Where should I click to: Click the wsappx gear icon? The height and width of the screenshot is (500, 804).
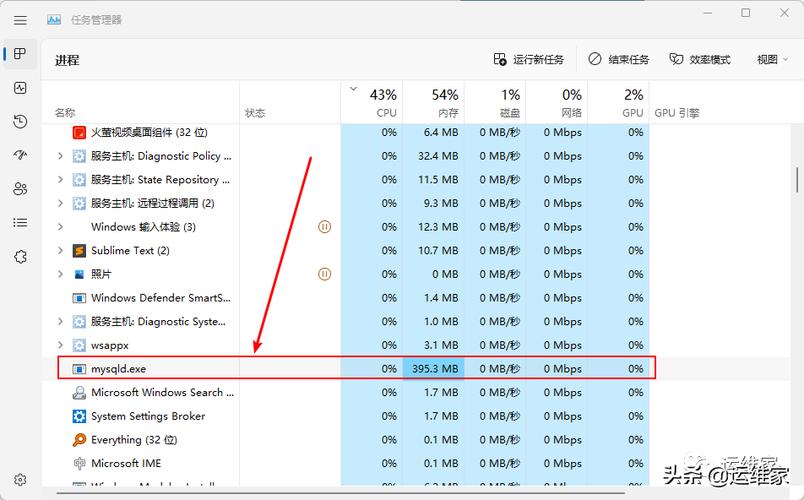pyautogui.click(x=79, y=345)
